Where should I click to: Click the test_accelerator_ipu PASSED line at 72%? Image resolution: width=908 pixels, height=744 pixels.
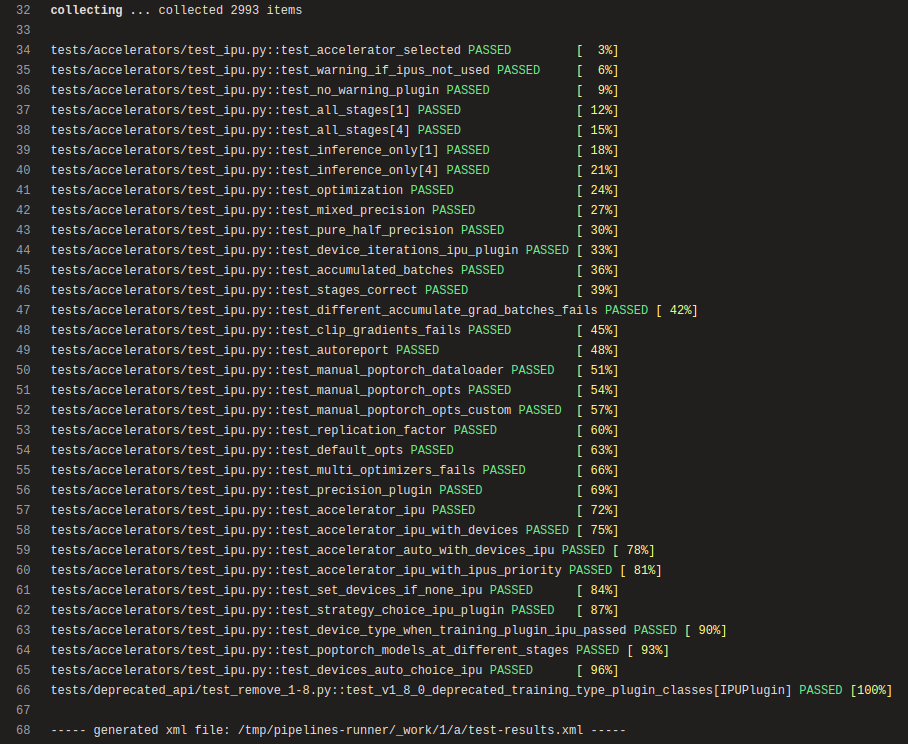click(x=334, y=510)
